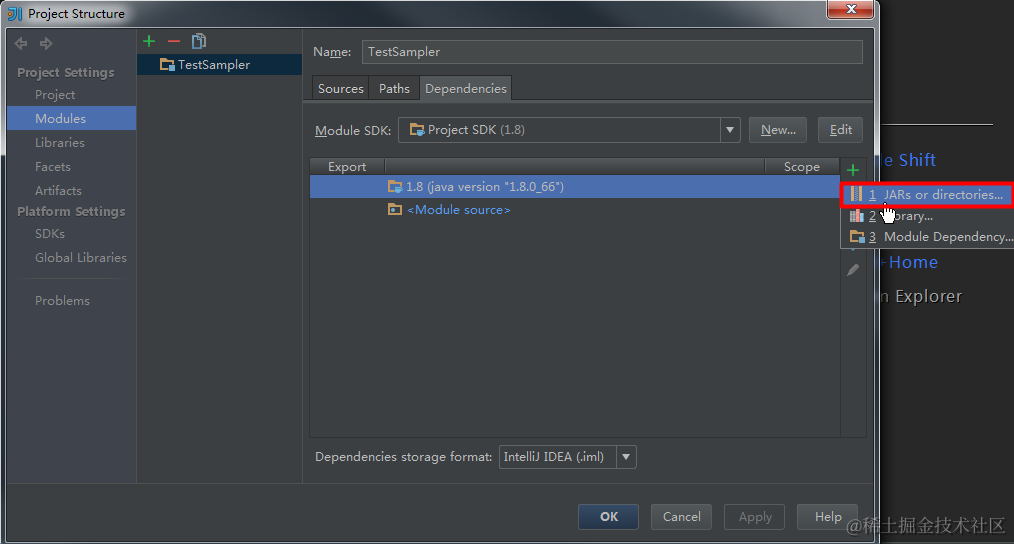
Task: Click the JARs or directories icon
Action: [856, 194]
